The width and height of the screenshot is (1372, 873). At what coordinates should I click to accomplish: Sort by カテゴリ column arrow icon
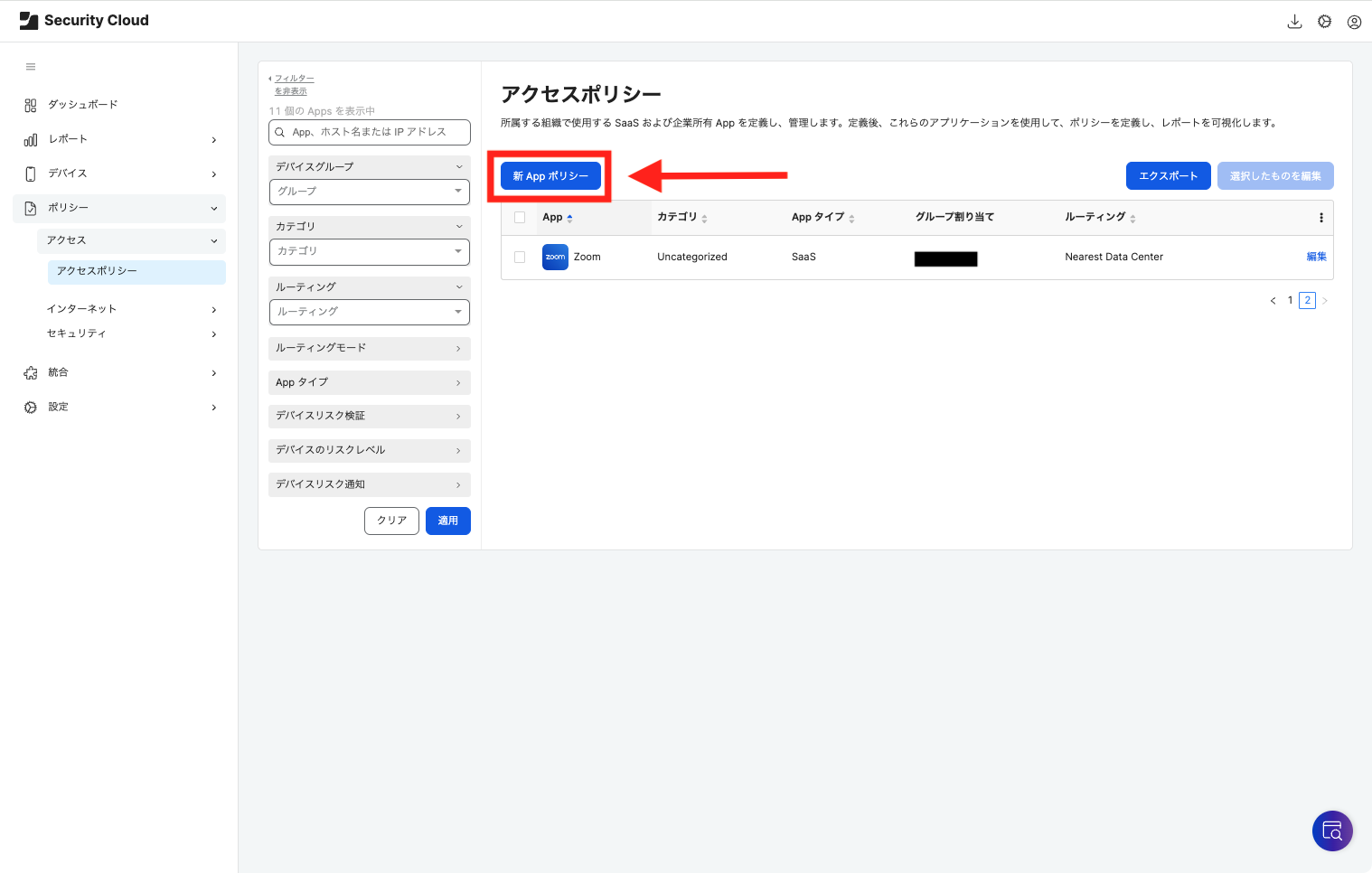coord(704,218)
